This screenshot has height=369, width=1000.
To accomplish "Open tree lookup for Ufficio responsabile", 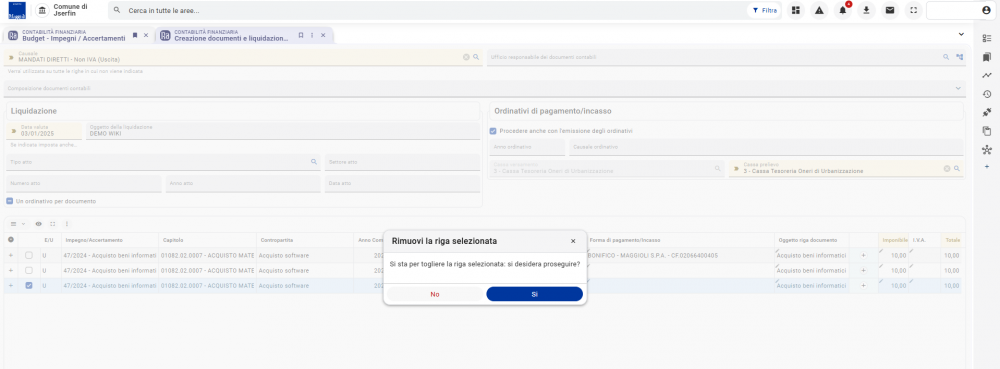I will (x=959, y=57).
